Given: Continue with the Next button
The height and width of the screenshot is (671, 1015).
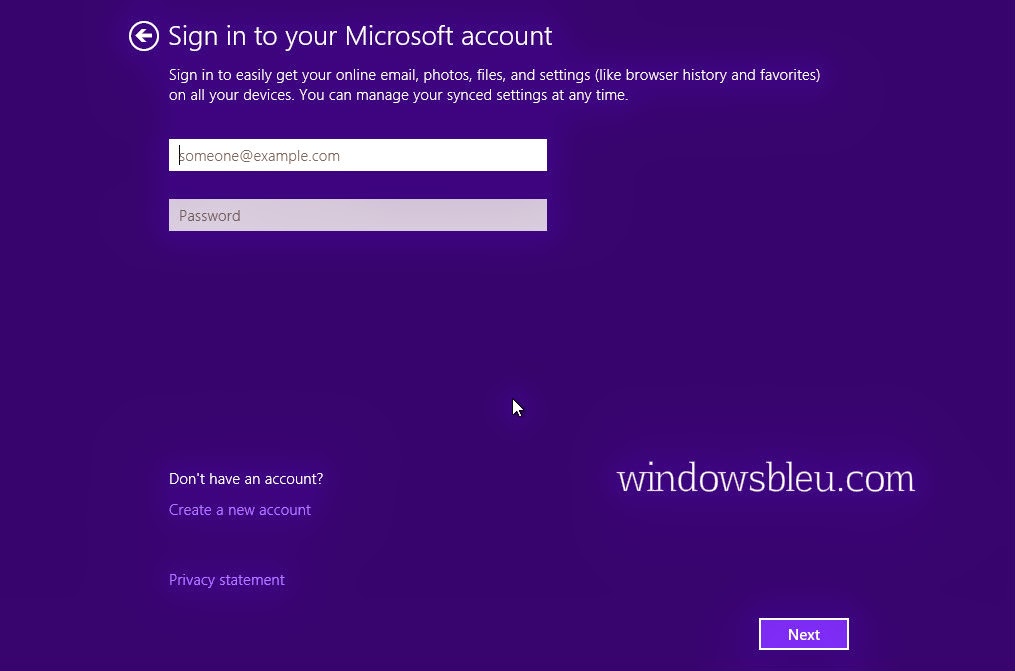Looking at the screenshot, I should tap(803, 634).
